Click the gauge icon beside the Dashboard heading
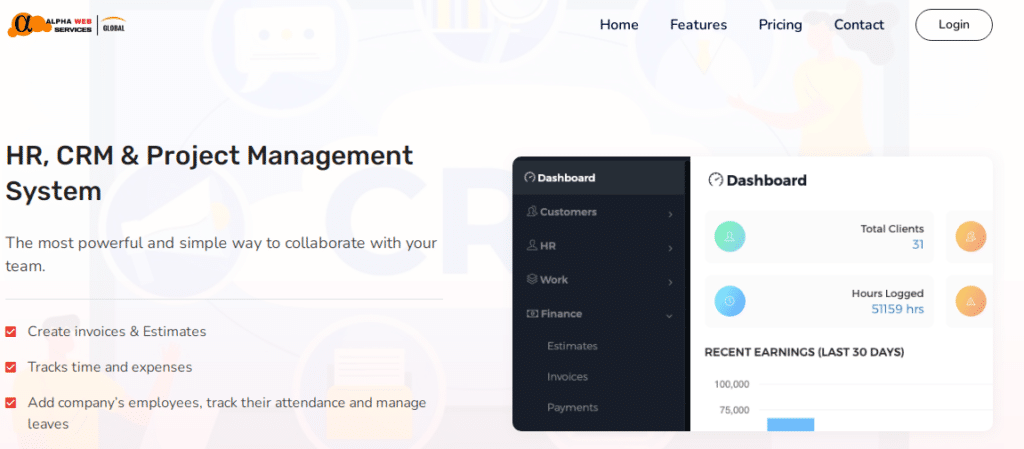 coord(715,181)
